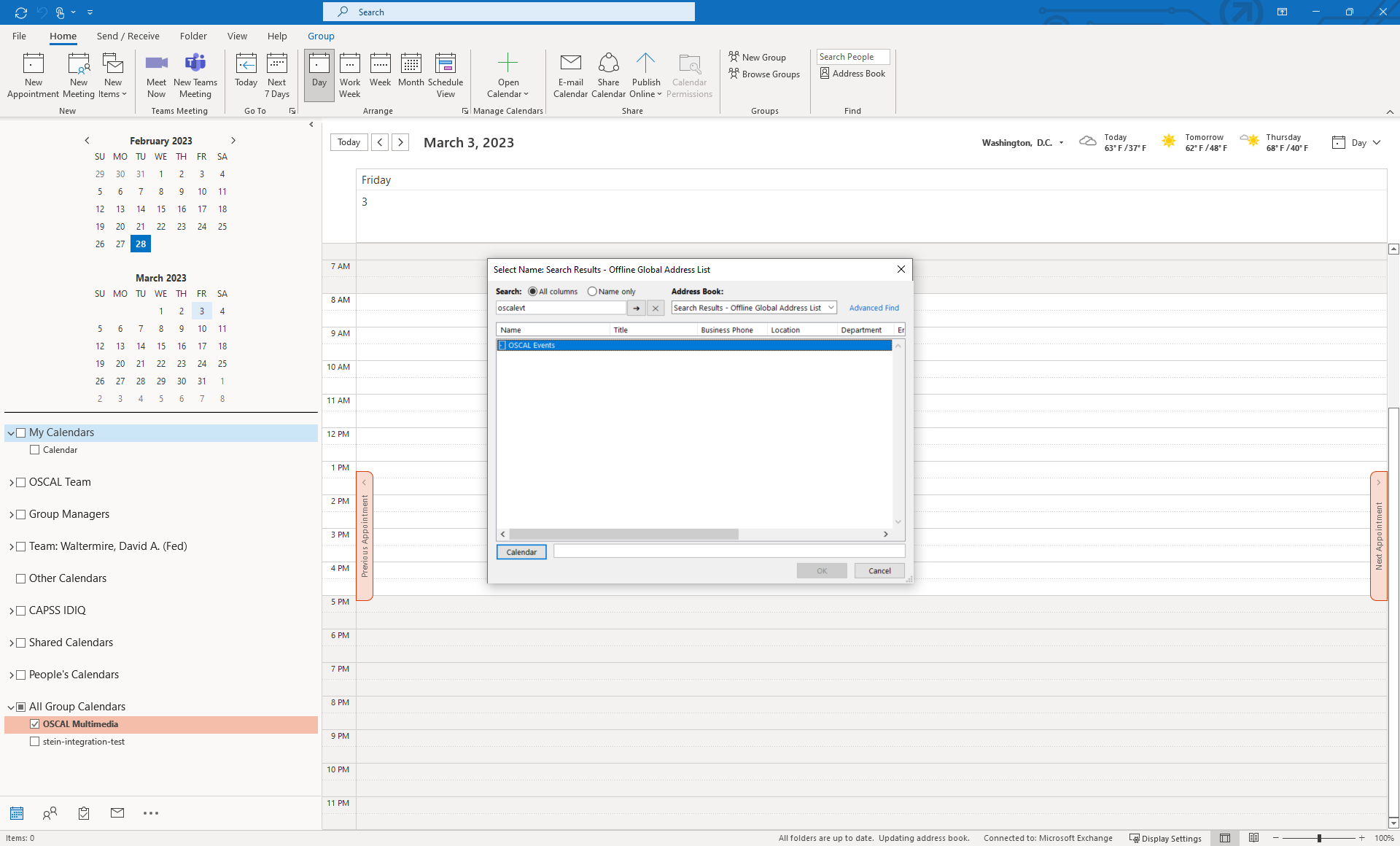Click the search arrow button in the dialog
The width and height of the screenshot is (1400, 846).
[x=637, y=308]
